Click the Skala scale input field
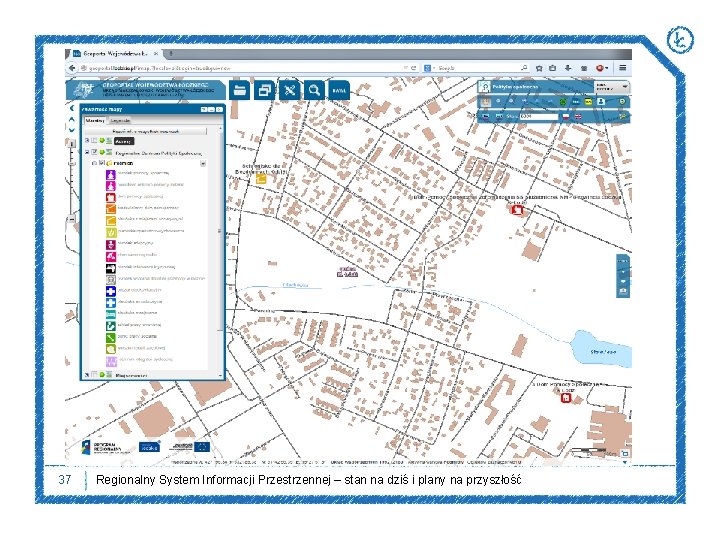 [539, 117]
